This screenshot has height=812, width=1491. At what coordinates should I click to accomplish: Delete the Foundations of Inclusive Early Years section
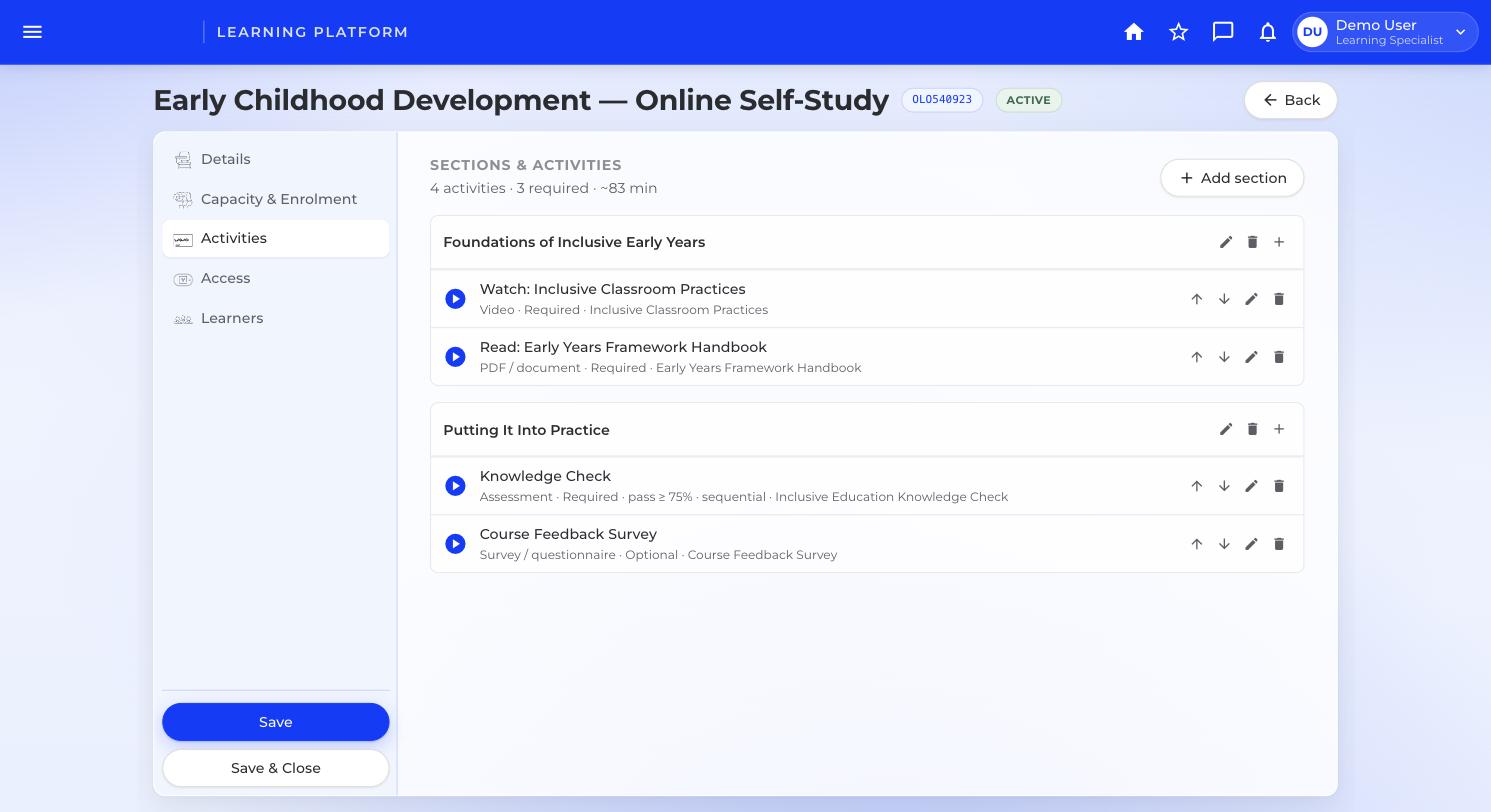[1252, 242]
